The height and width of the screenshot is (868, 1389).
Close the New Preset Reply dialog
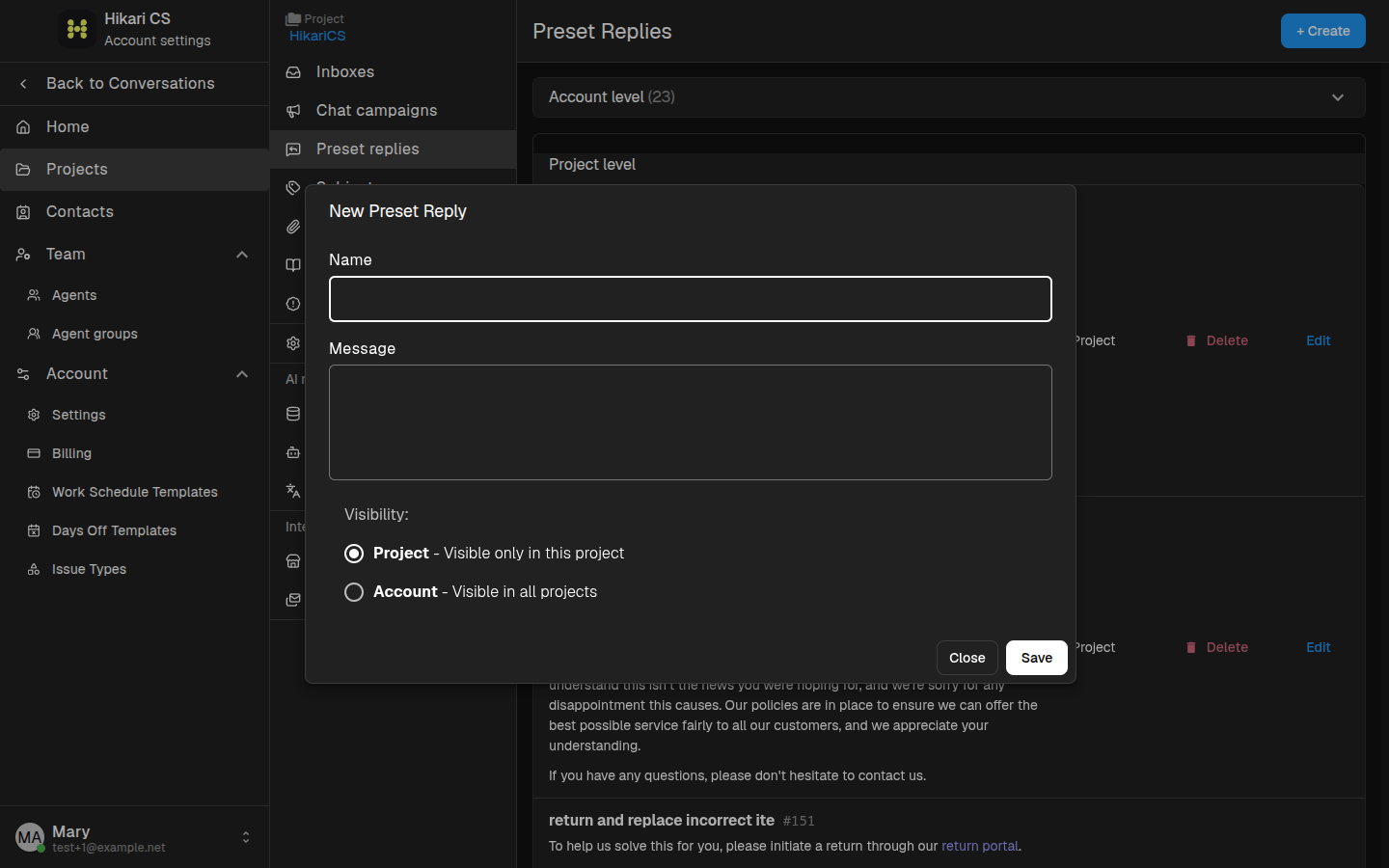click(x=967, y=658)
